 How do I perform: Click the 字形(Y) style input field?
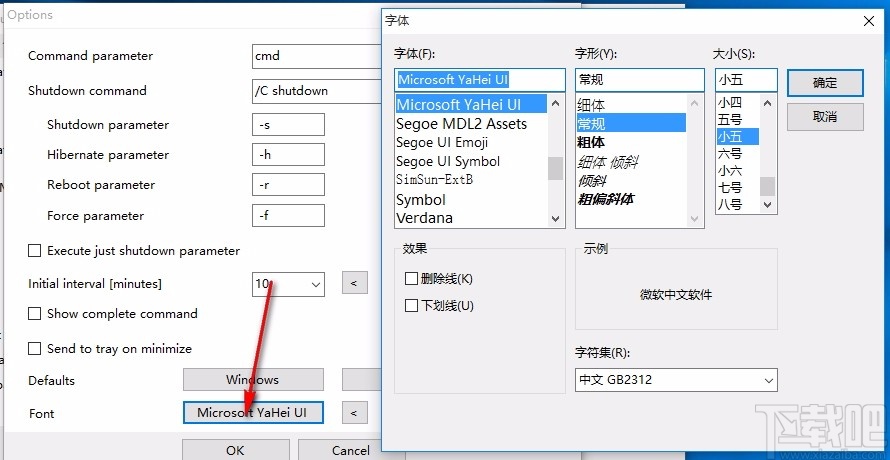pos(640,80)
